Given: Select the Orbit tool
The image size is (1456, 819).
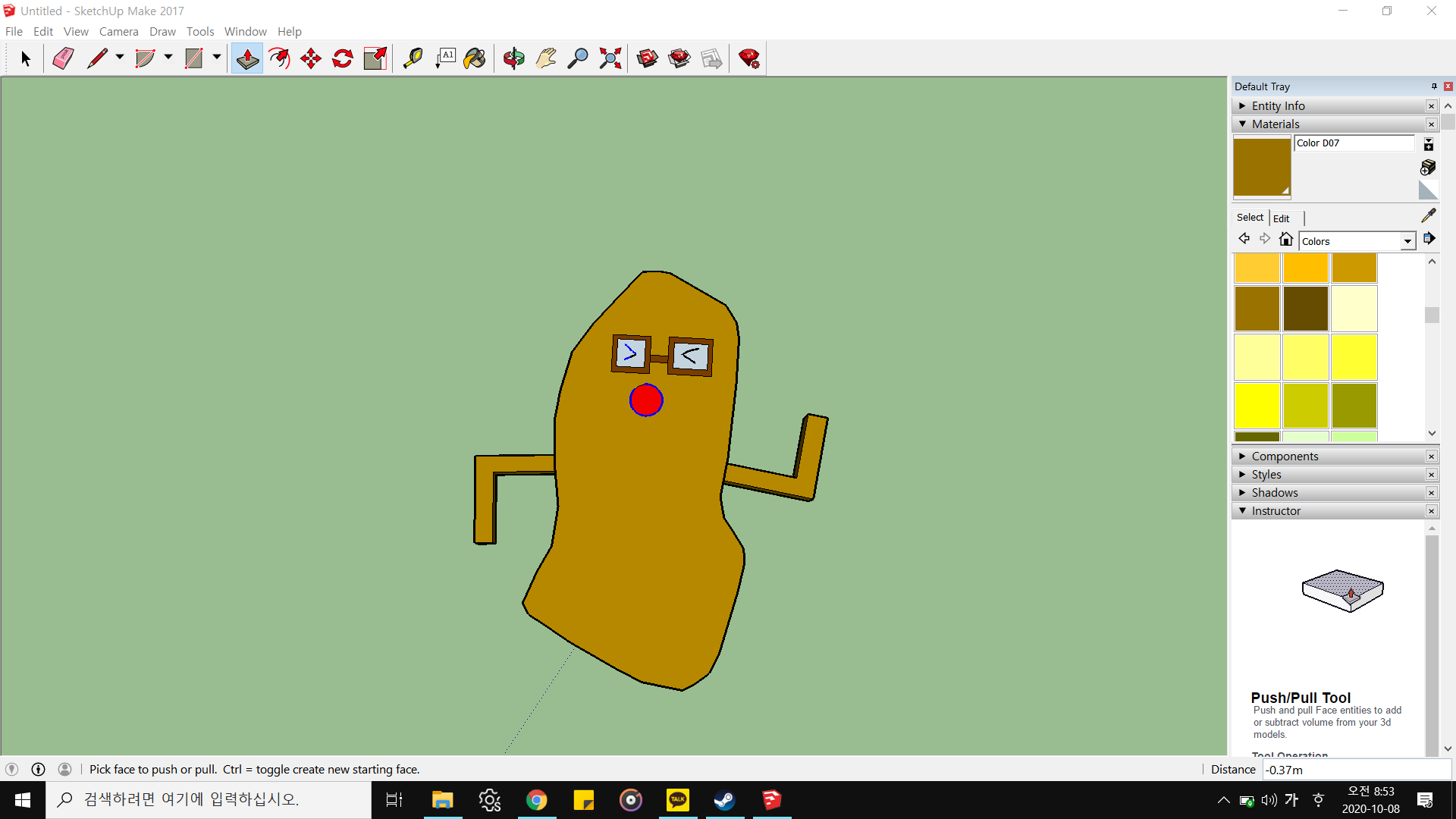Looking at the screenshot, I should click(x=514, y=58).
